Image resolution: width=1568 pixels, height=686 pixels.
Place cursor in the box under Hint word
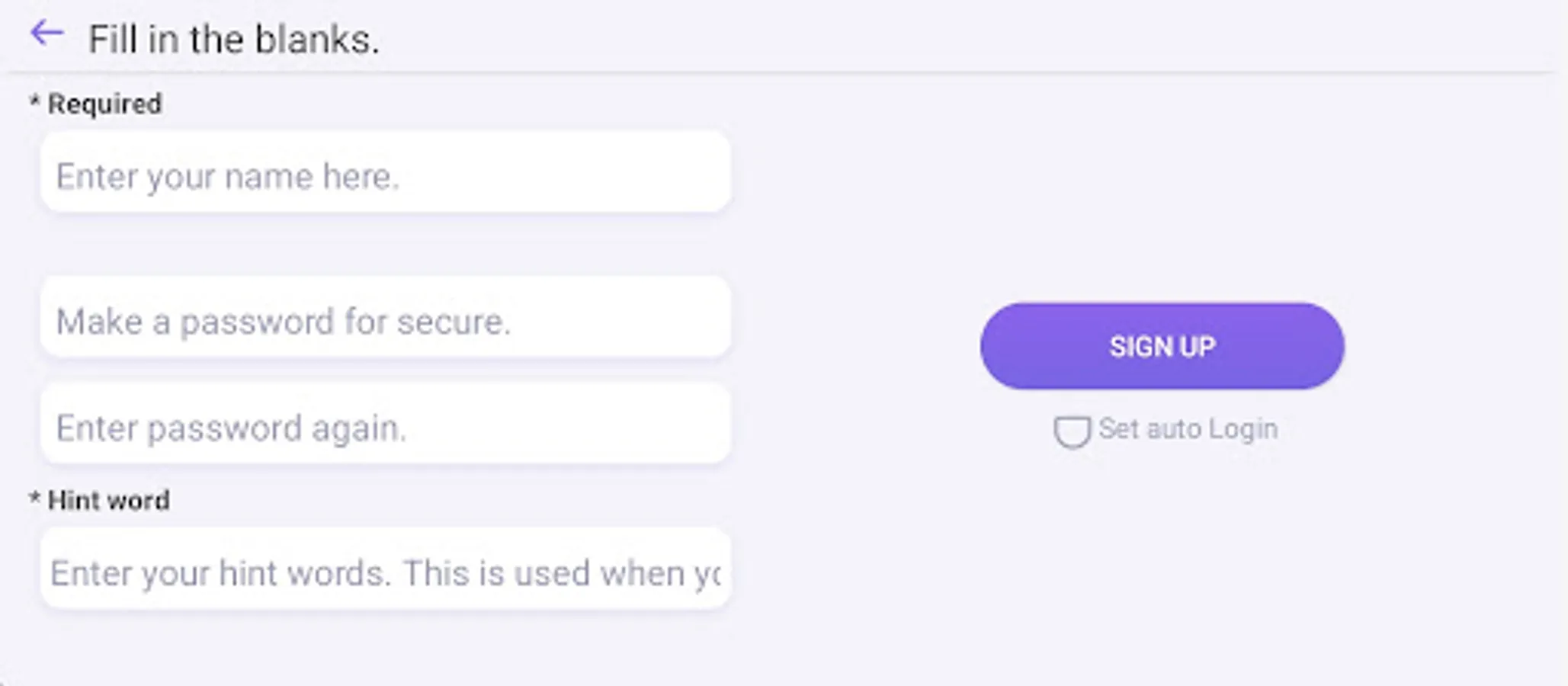[x=386, y=571]
